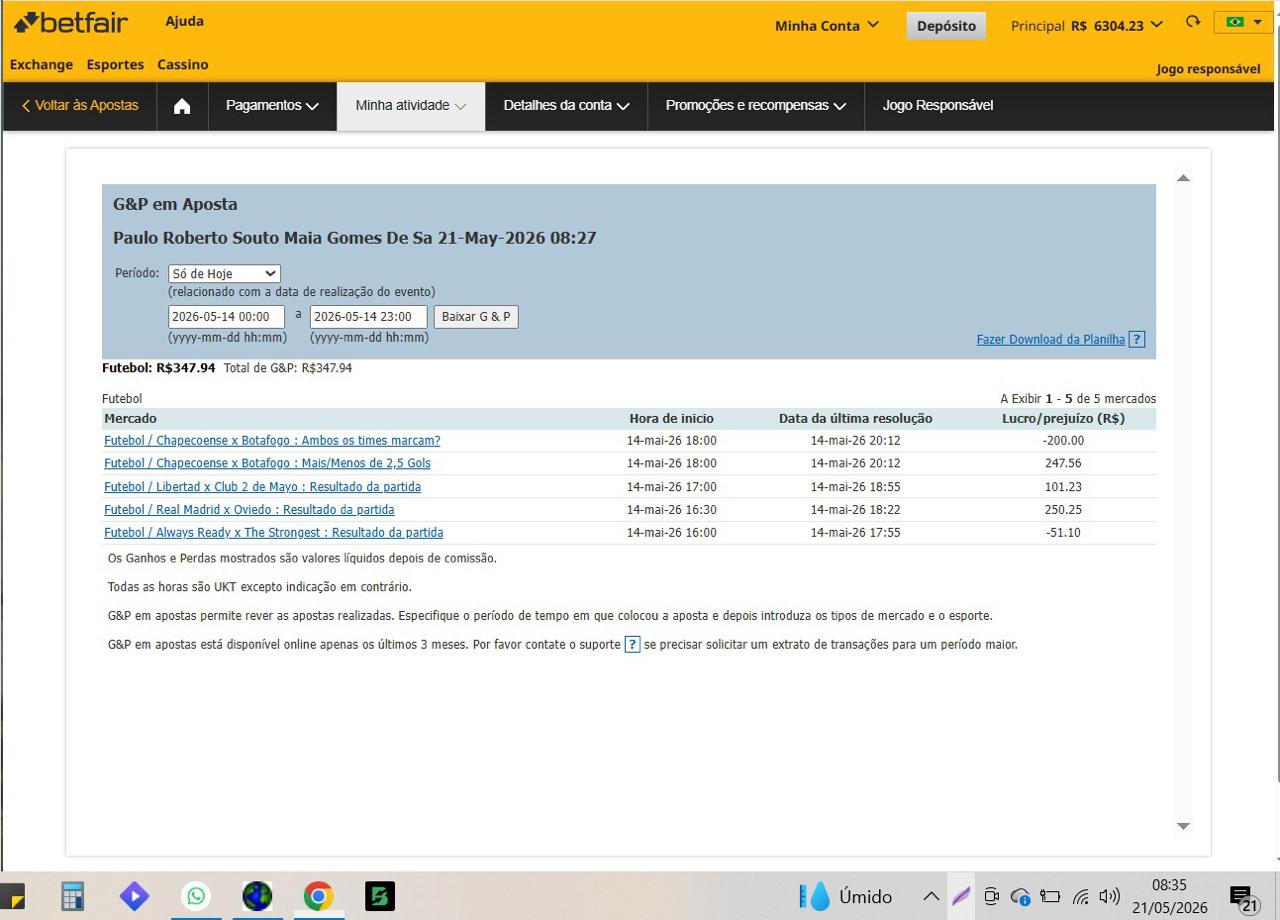Click the refresh balance icon

click(1192, 22)
